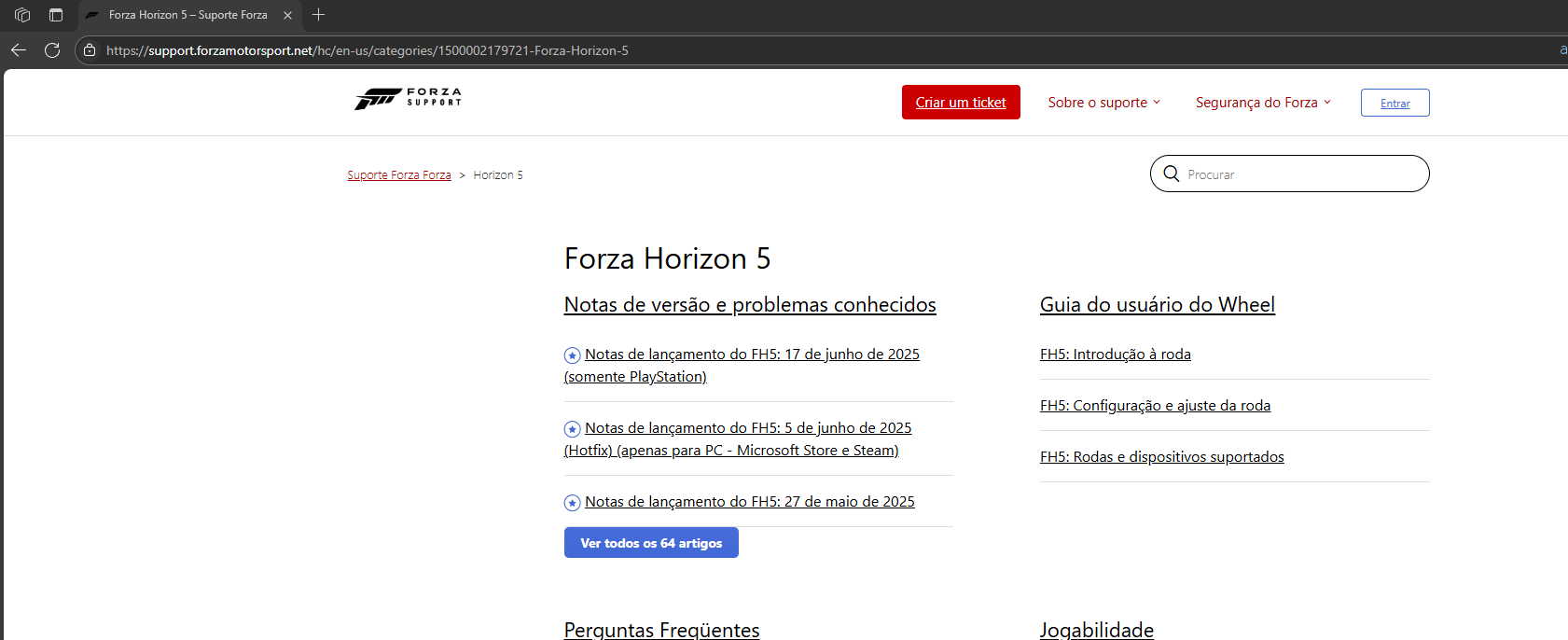Open the Guia do usuário do Wheel heading
This screenshot has height=640, width=1568.
[1158, 305]
